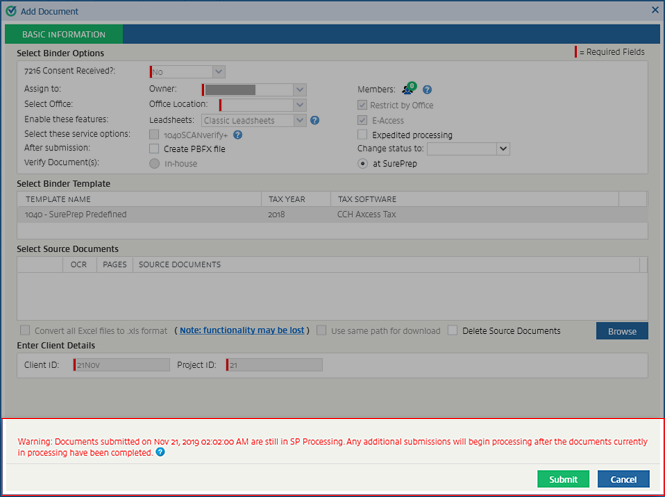
Task: Open the Change status to dropdown
Action: [x=503, y=149]
